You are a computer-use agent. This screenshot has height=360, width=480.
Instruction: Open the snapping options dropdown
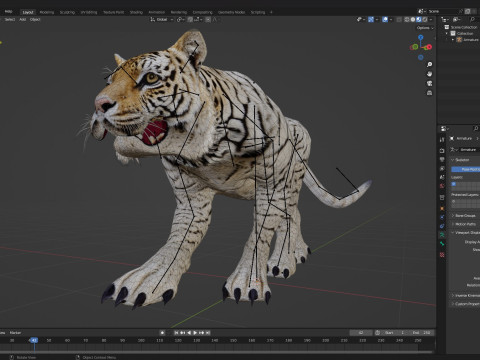(x=197, y=20)
